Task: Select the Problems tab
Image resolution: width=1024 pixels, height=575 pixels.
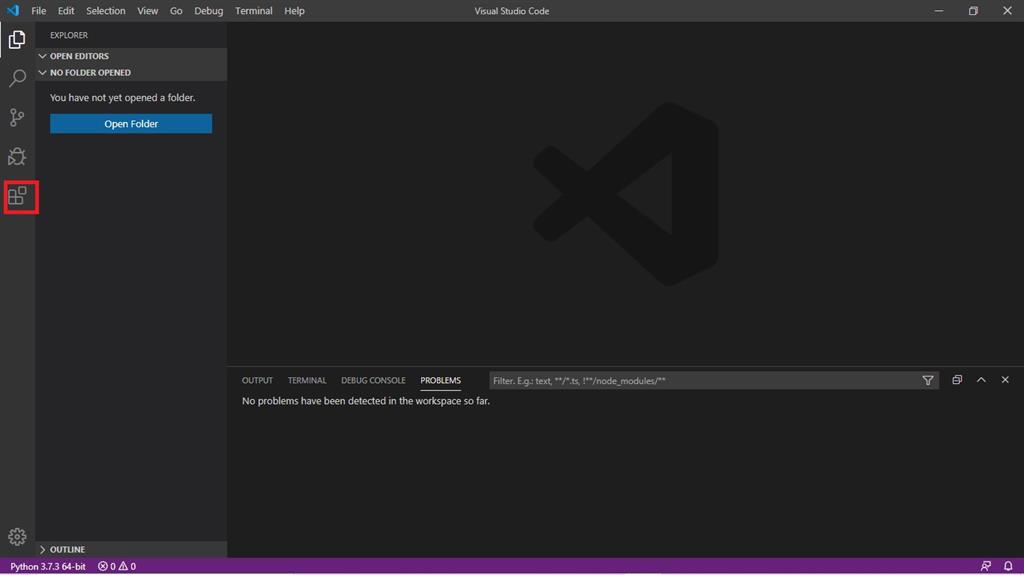Action: pos(440,380)
